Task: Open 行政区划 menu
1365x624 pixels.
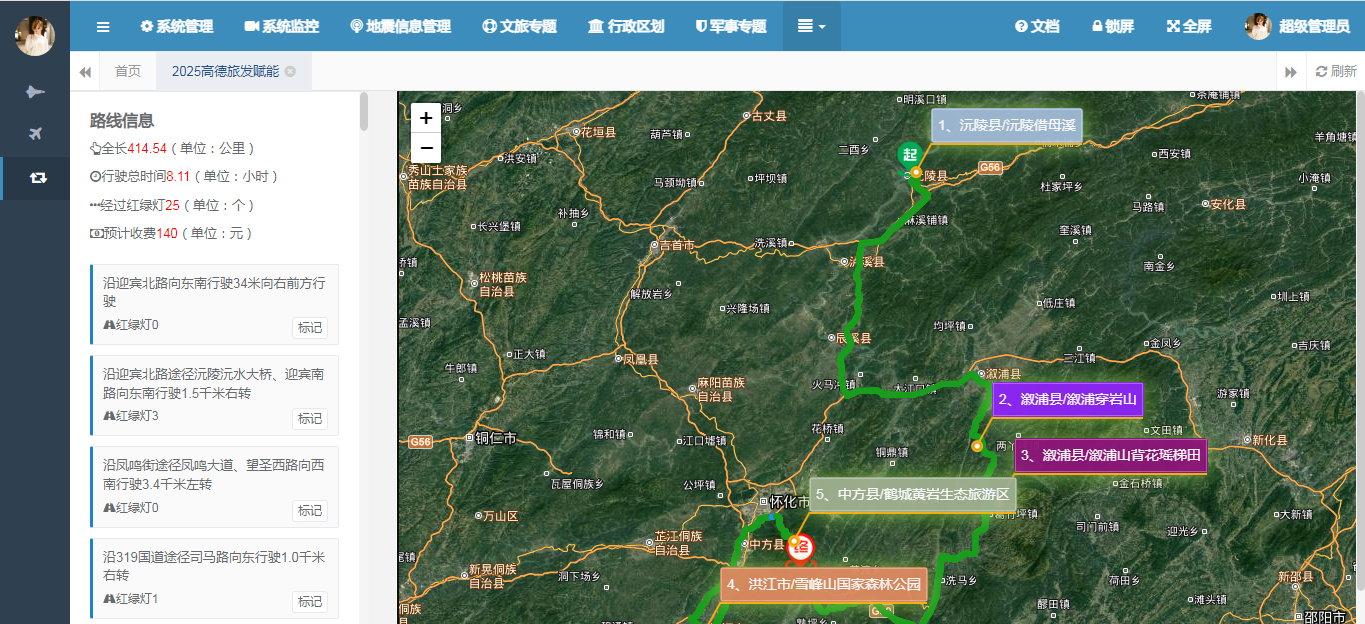Action: pos(626,27)
